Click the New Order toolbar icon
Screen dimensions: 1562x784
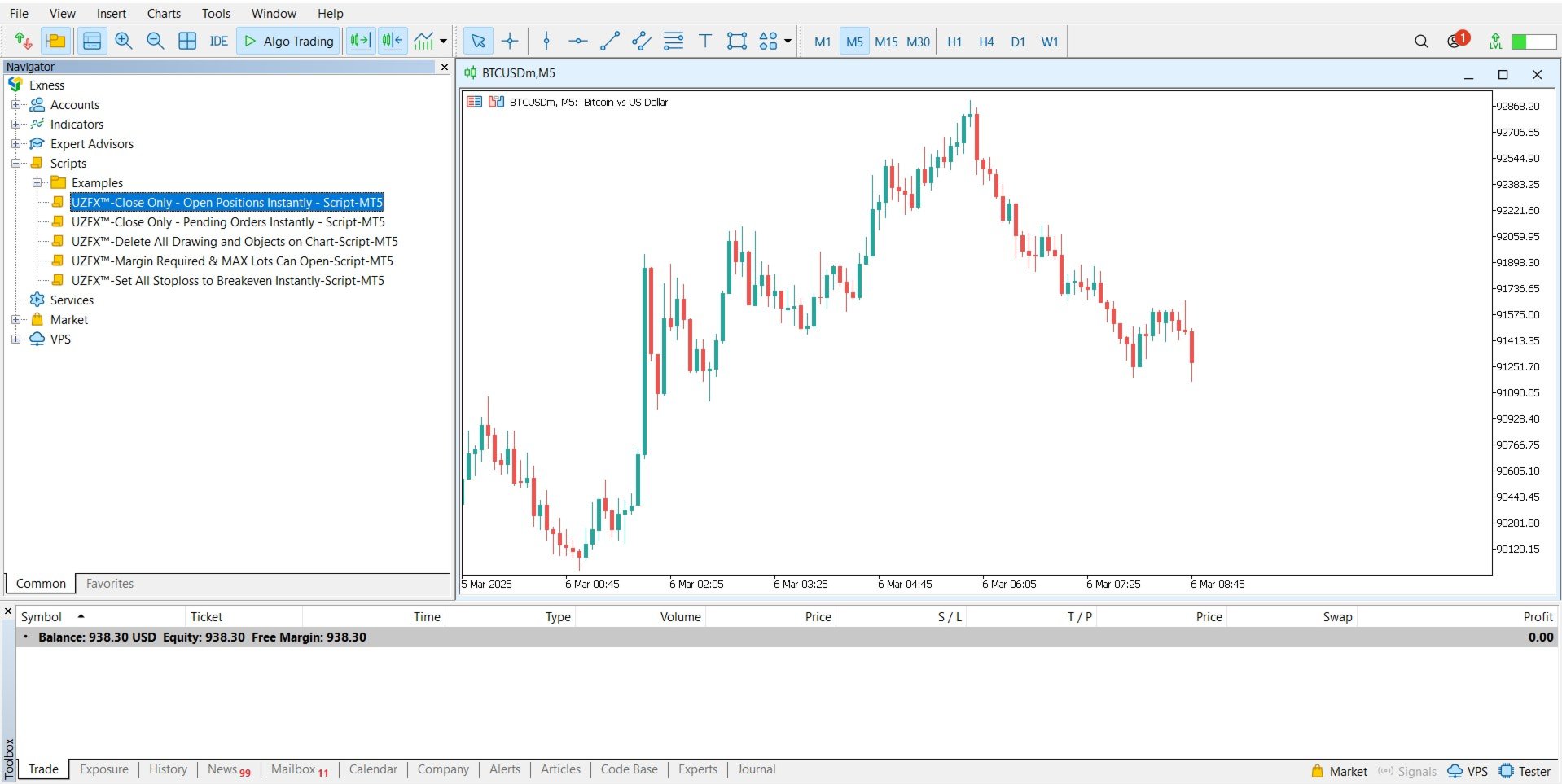pos(23,41)
